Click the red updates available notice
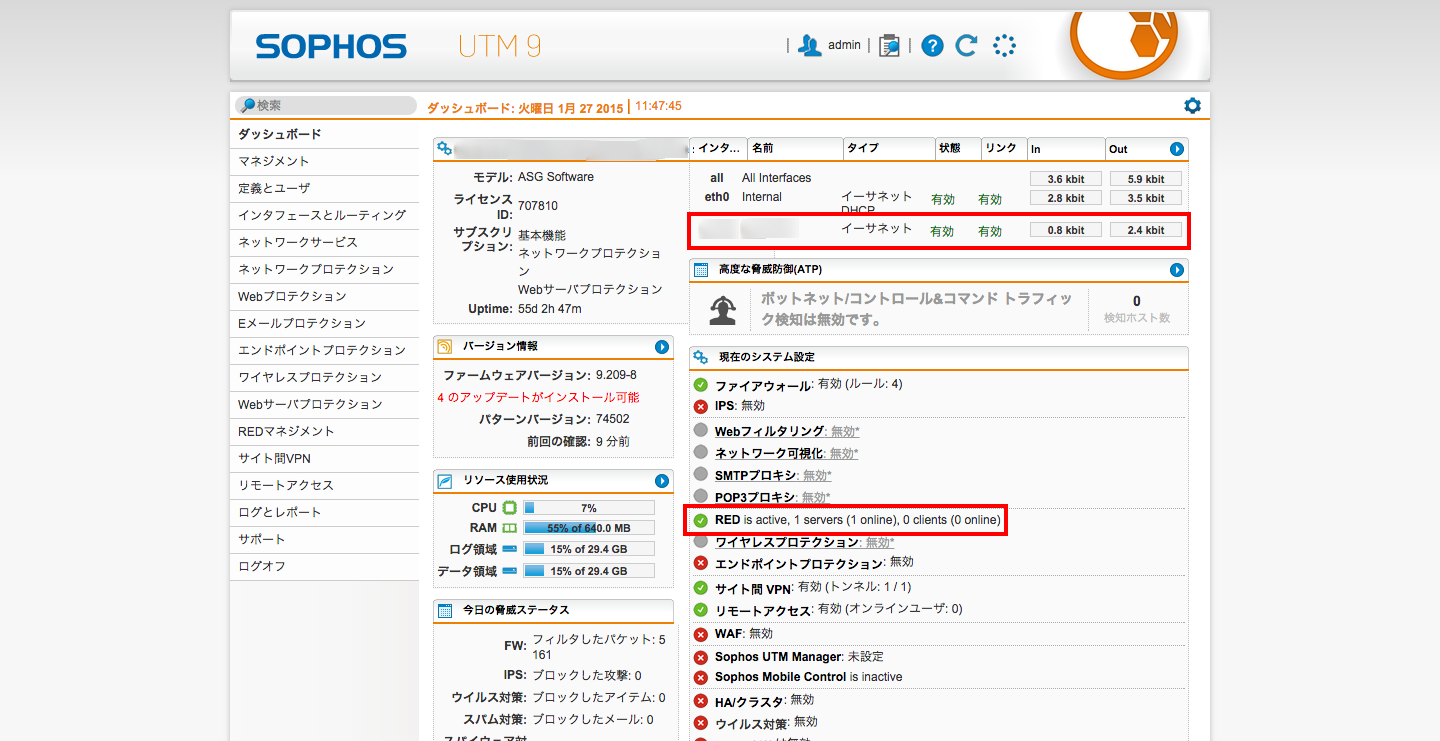The height and width of the screenshot is (741, 1440). click(538, 397)
